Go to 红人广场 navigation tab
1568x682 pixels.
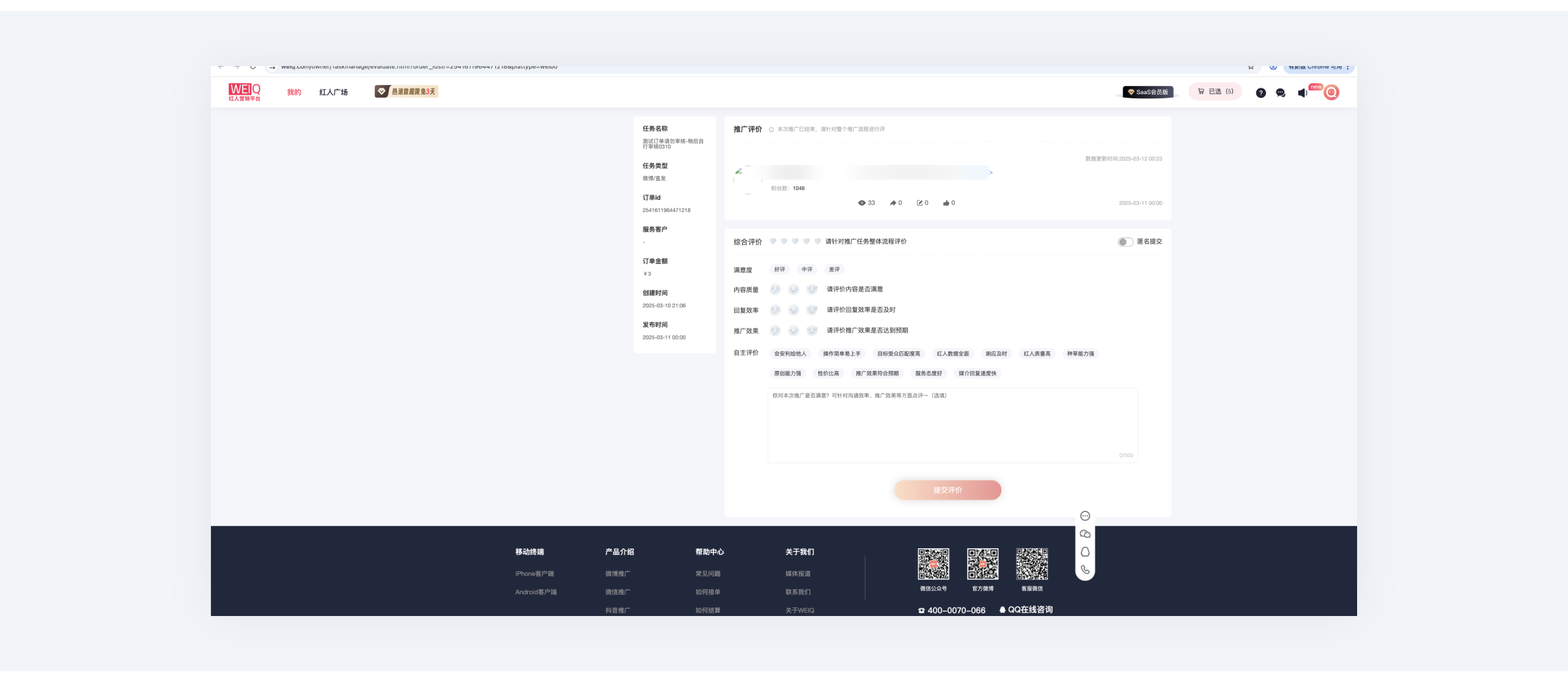(333, 92)
